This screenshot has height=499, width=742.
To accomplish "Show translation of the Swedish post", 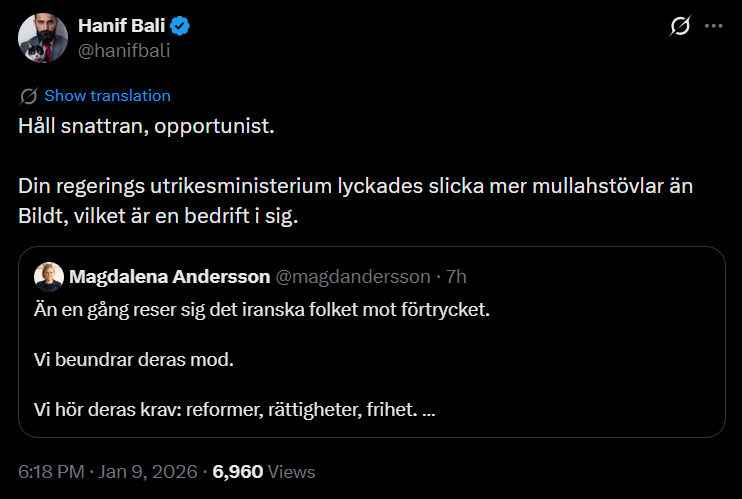I will [107, 96].
